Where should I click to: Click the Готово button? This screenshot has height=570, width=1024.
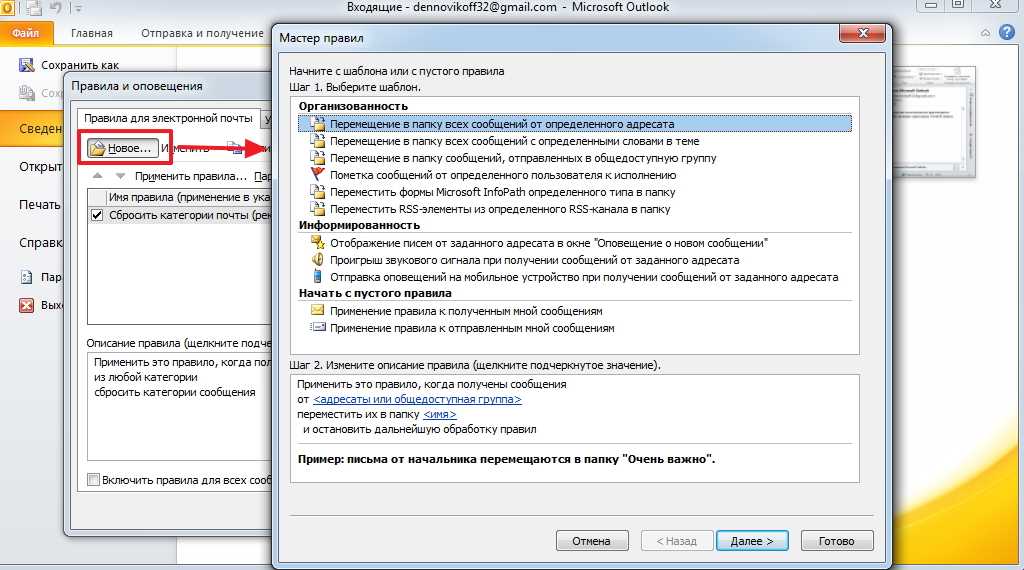pos(837,541)
